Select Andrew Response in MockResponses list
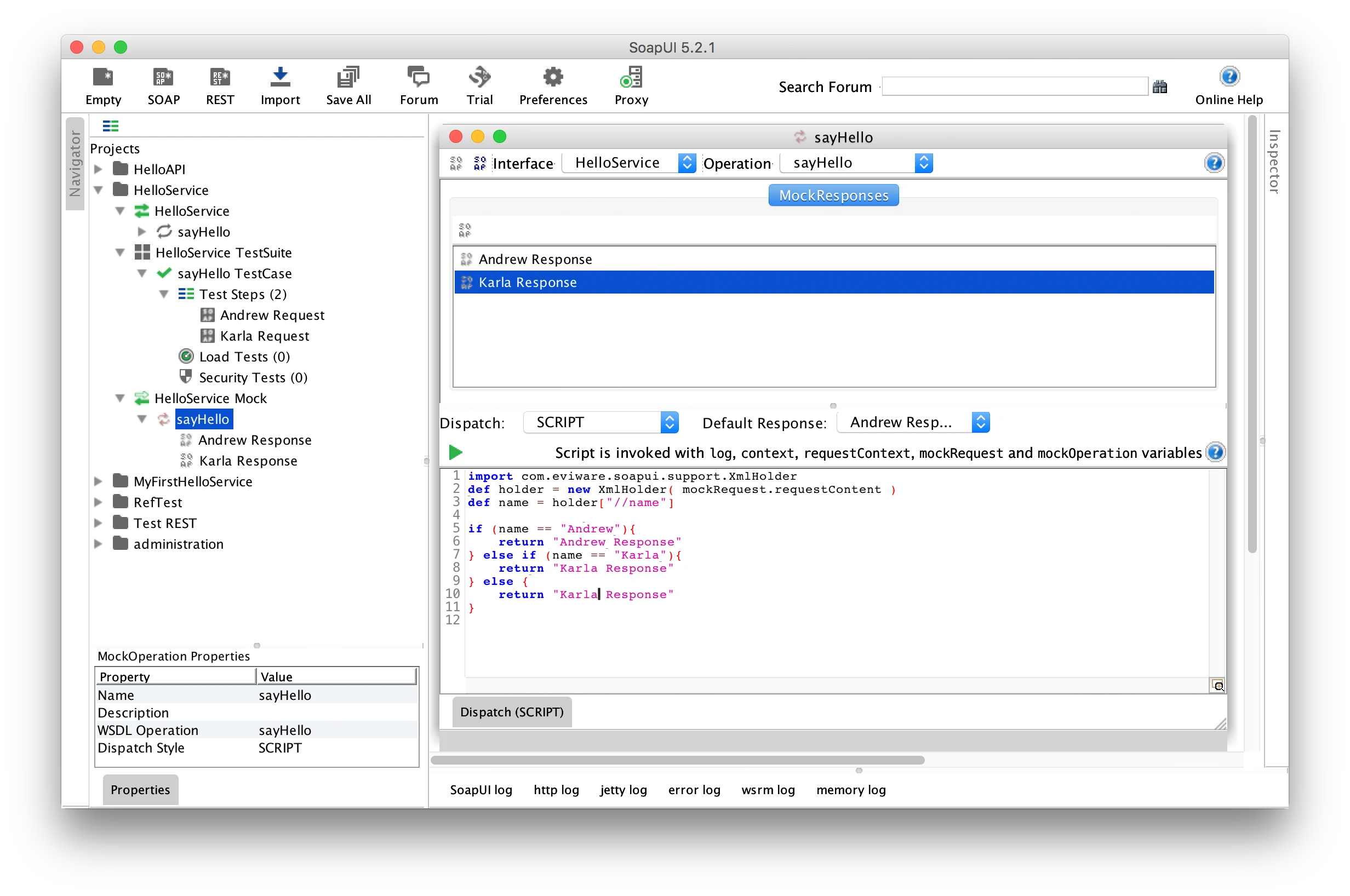 [535, 260]
